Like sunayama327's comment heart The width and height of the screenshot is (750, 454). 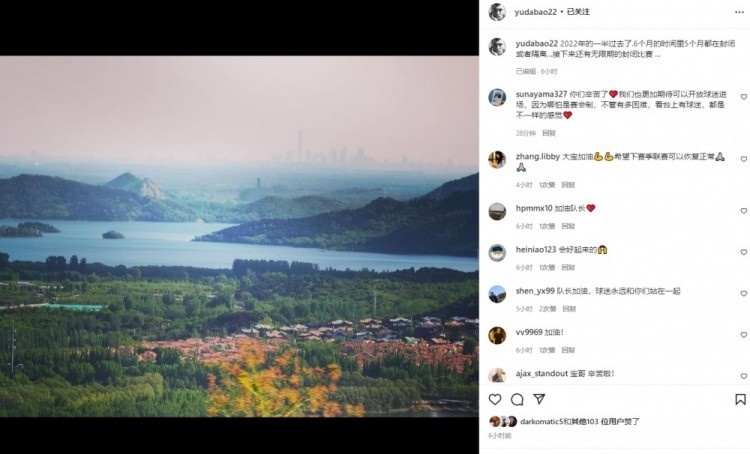click(744, 97)
